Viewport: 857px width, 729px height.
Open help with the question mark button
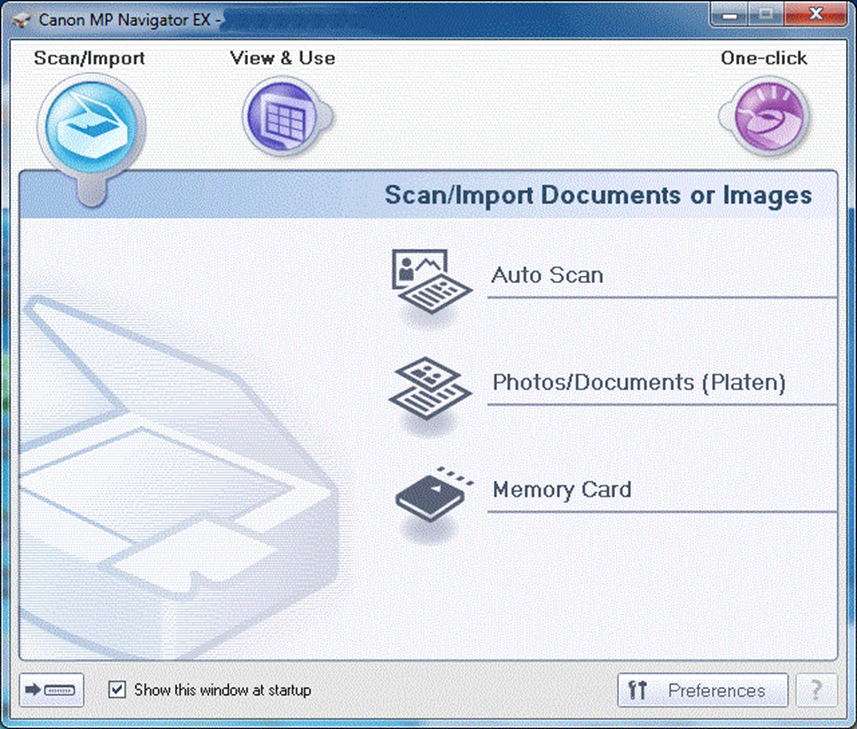[816, 690]
